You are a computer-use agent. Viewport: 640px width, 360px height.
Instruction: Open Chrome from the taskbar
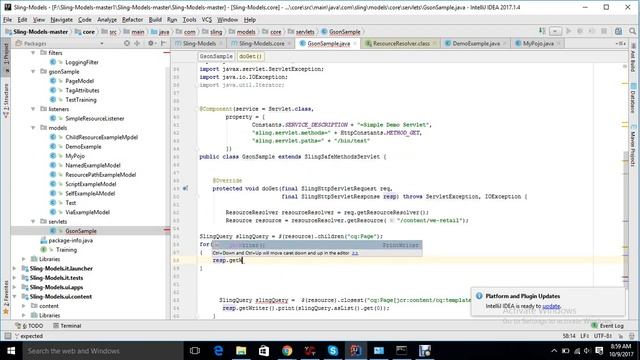point(287,351)
